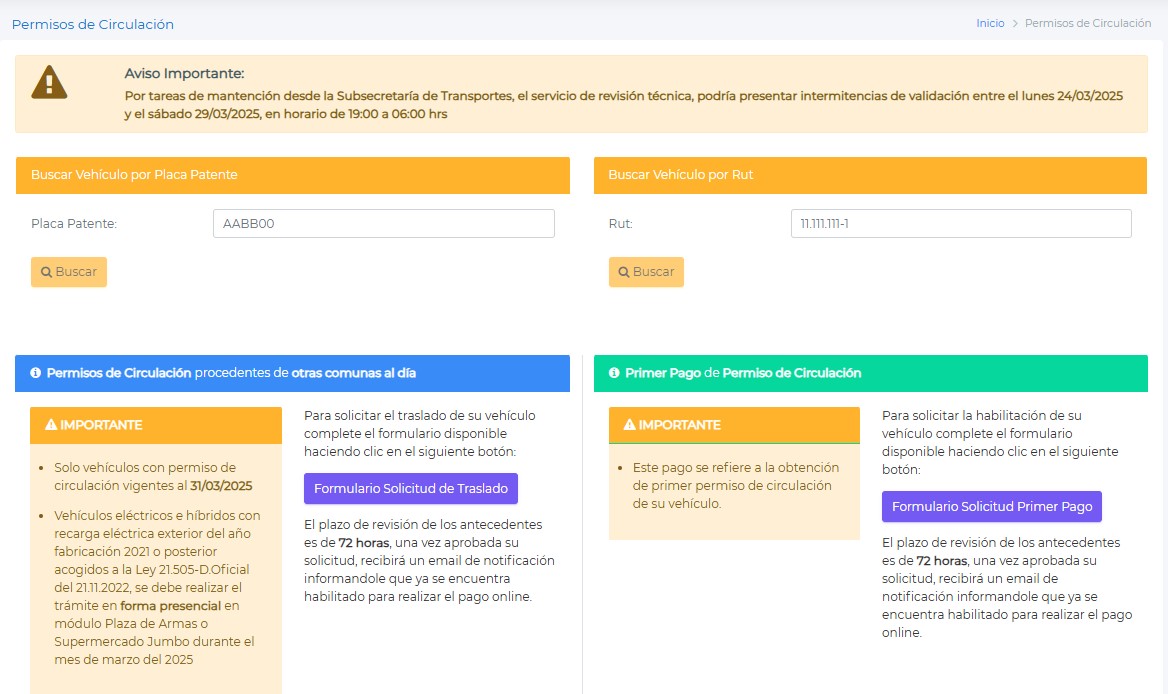Click the Buscar Vehículo por Rut header

[x=870, y=175]
